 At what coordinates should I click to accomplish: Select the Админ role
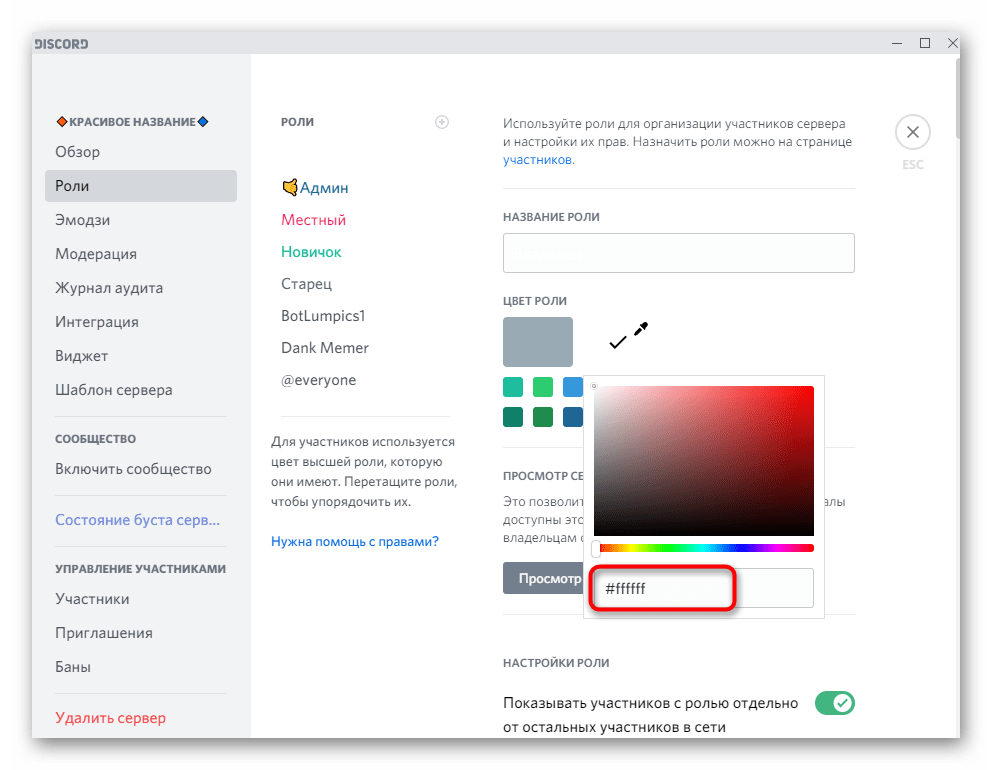(x=323, y=188)
